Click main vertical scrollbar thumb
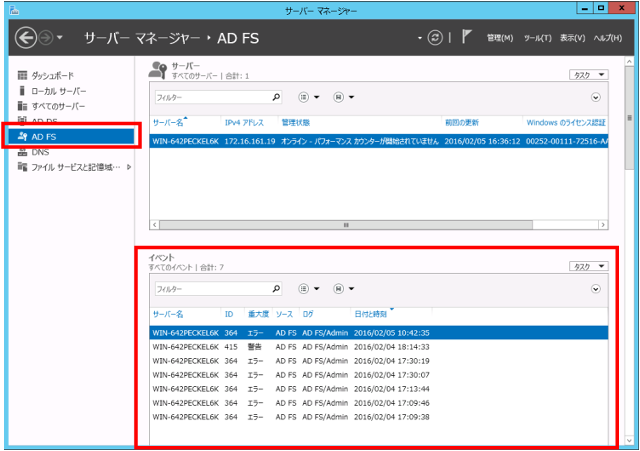This screenshot has width=640, height=451. point(629,118)
